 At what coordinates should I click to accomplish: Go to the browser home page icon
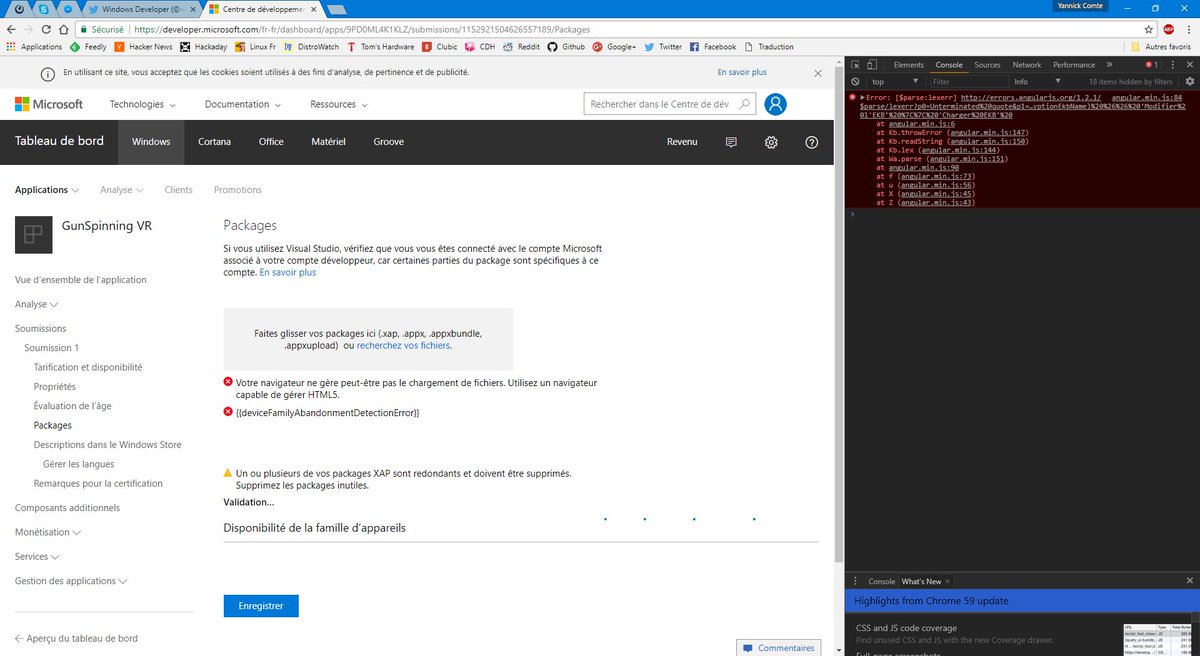click(x=66, y=29)
